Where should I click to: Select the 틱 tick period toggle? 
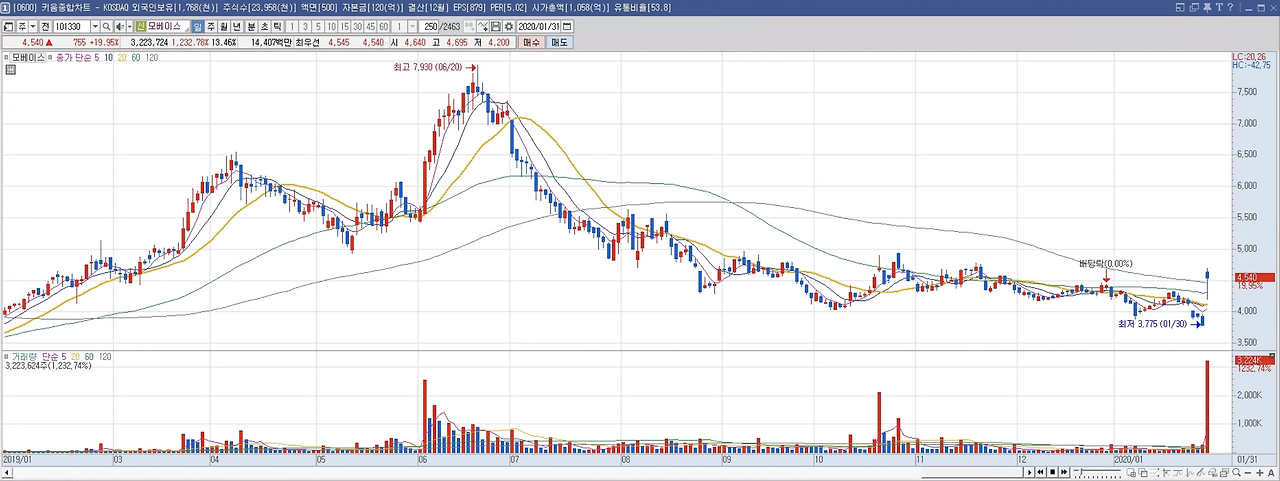278,26
